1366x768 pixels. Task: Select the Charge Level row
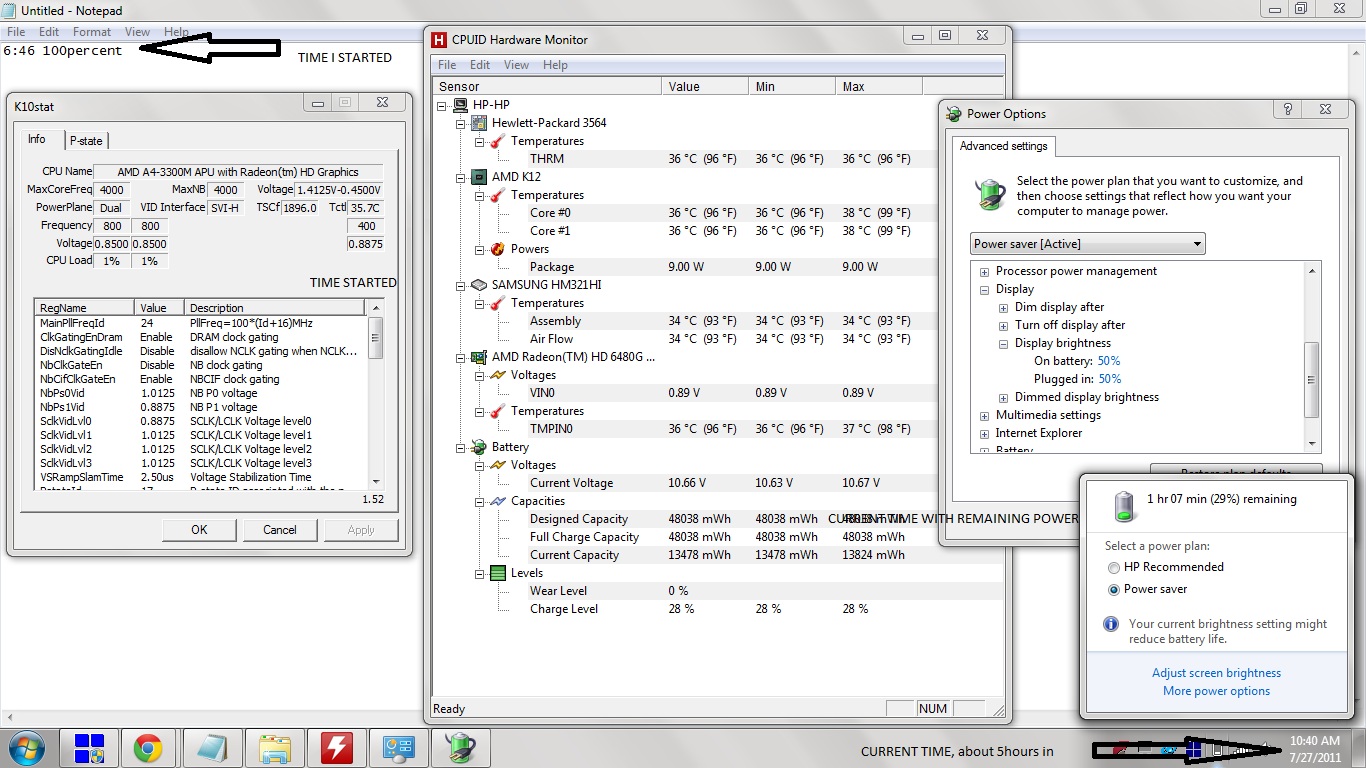718,609
